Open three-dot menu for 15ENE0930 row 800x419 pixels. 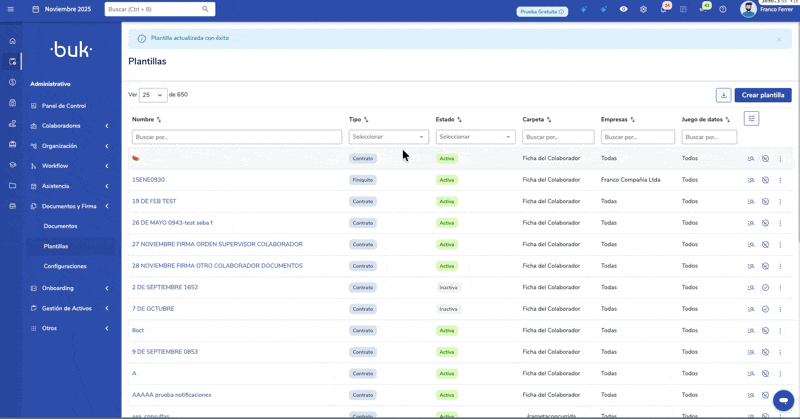[780, 180]
